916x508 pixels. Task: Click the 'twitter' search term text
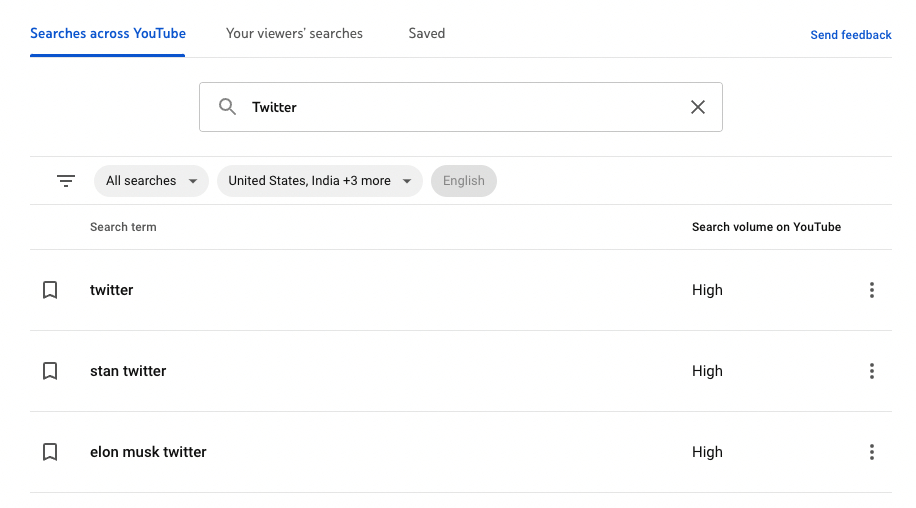click(112, 290)
